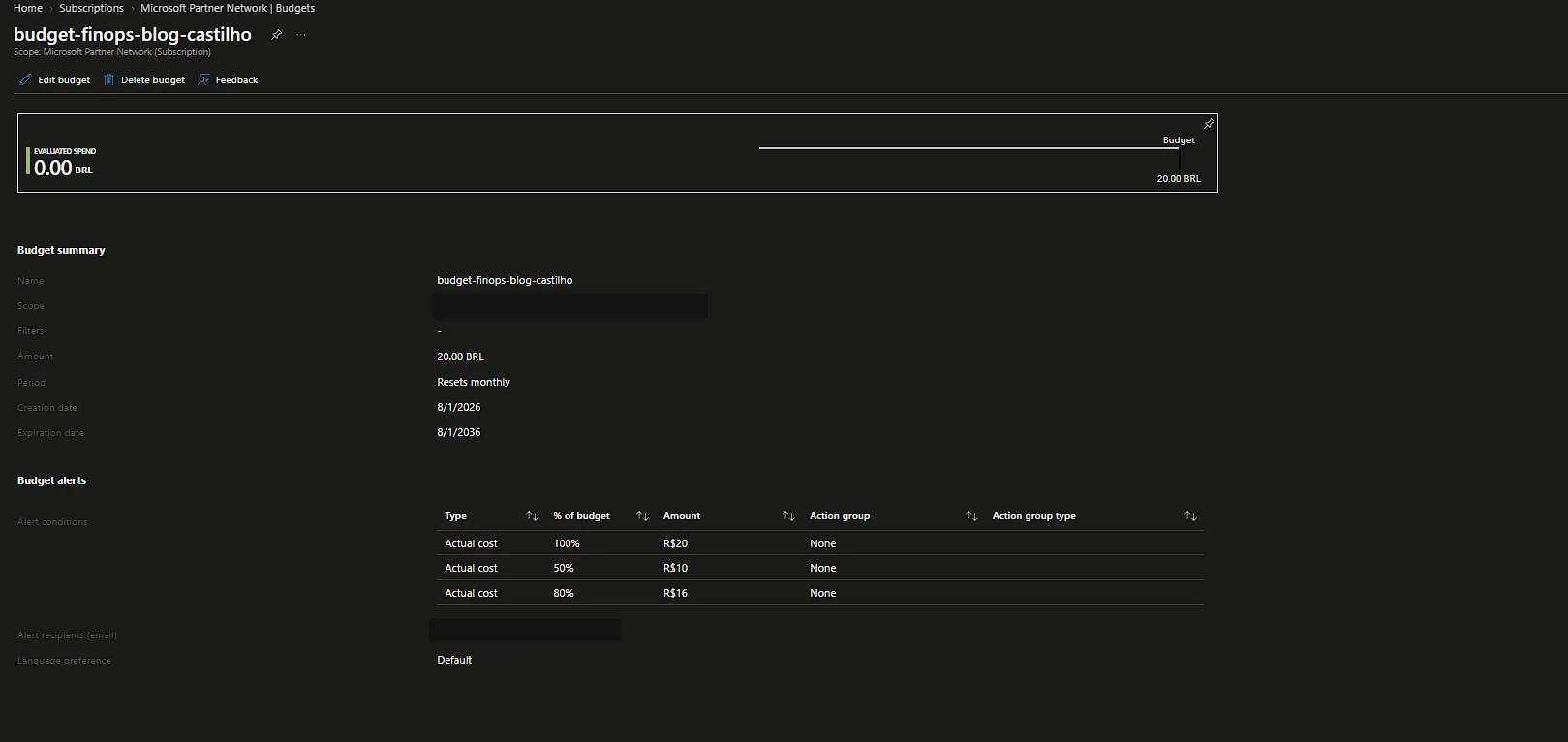Click the Expiration date label
Screen dimensions: 1568x742
click(50, 433)
